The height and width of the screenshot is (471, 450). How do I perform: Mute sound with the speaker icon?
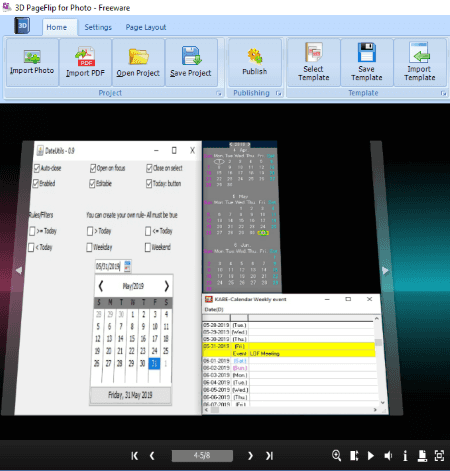pos(388,456)
